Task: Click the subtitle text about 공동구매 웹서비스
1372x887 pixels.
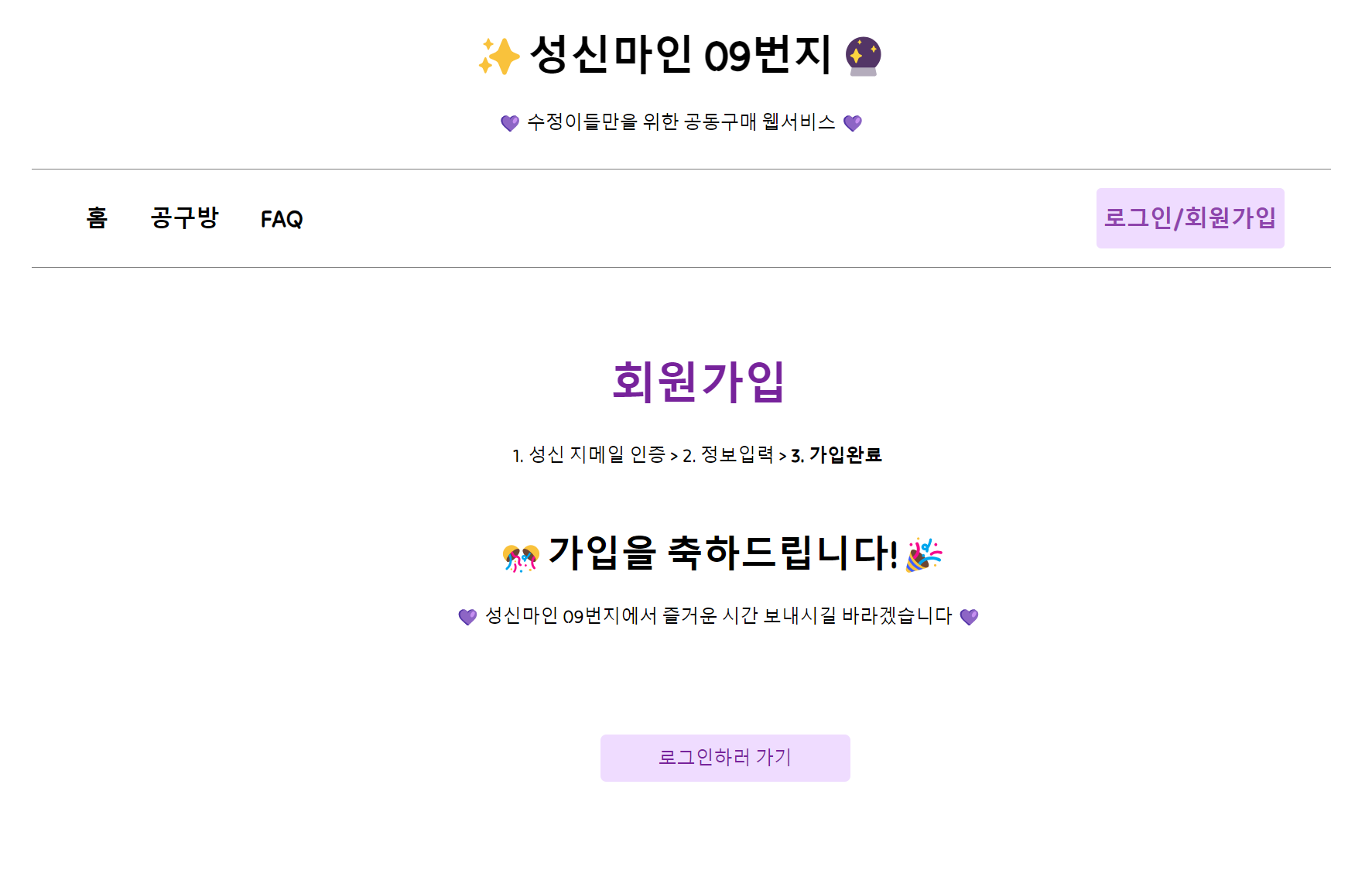Action: point(683,122)
